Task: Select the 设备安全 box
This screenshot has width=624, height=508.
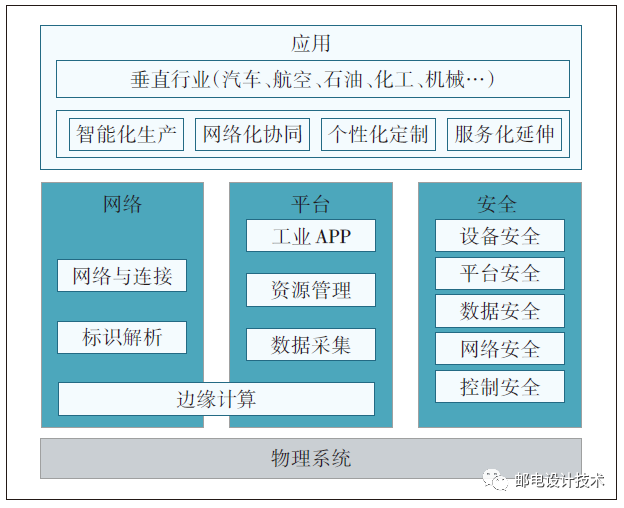Action: tap(500, 236)
